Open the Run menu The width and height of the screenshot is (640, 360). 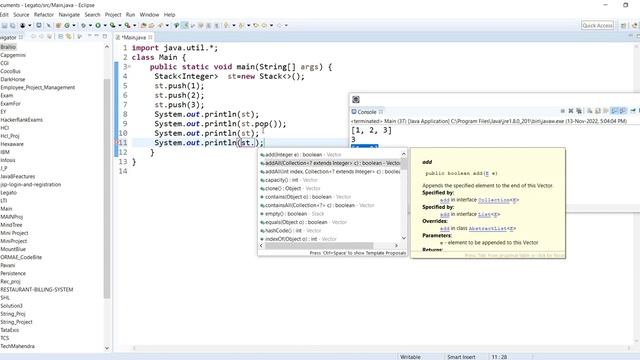130,15
